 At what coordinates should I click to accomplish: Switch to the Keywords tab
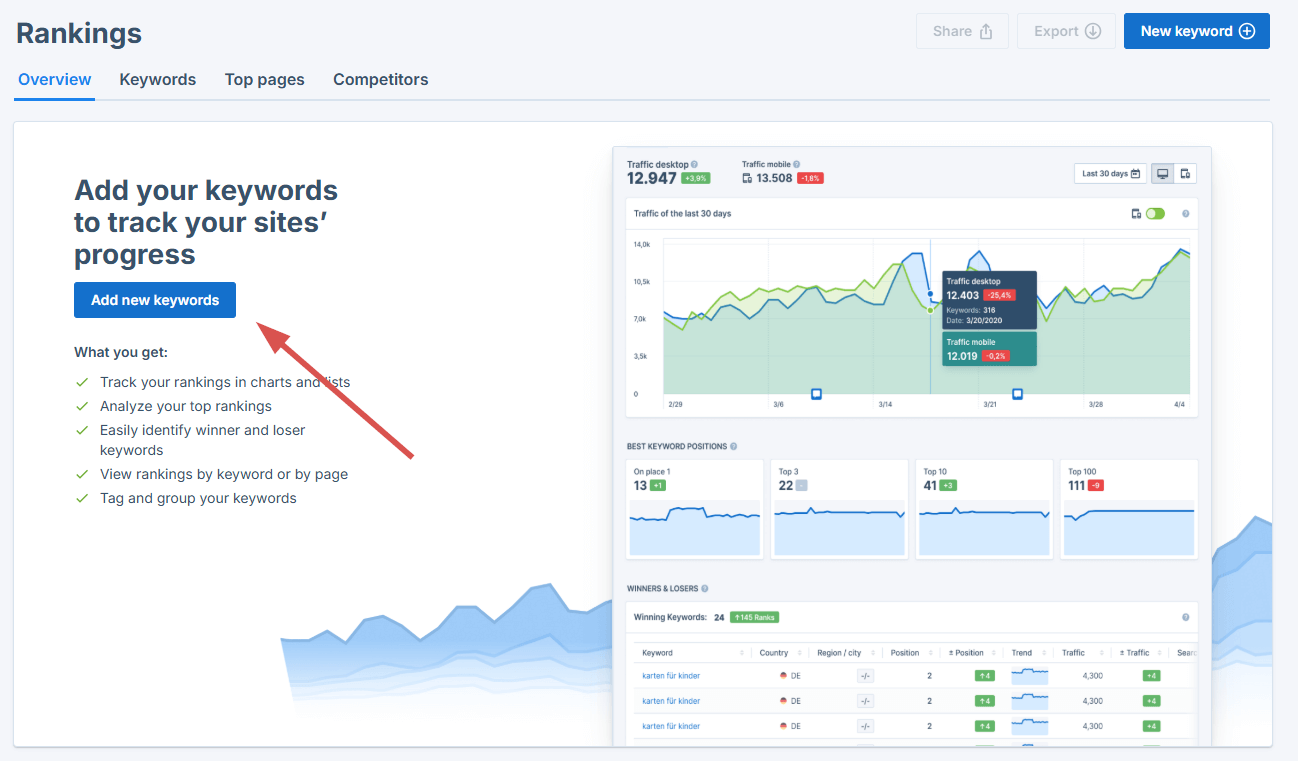tap(157, 79)
